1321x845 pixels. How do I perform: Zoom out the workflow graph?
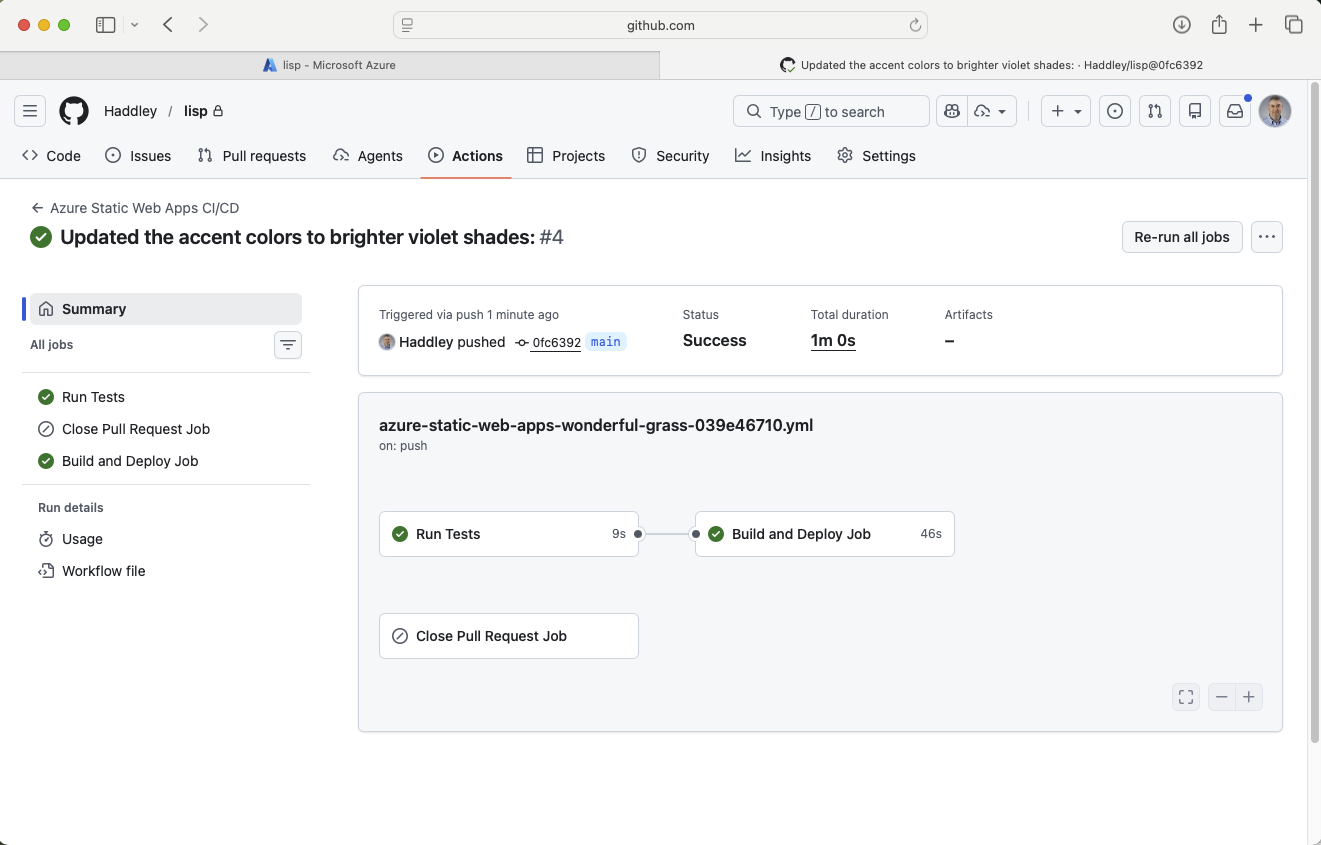click(x=1222, y=697)
